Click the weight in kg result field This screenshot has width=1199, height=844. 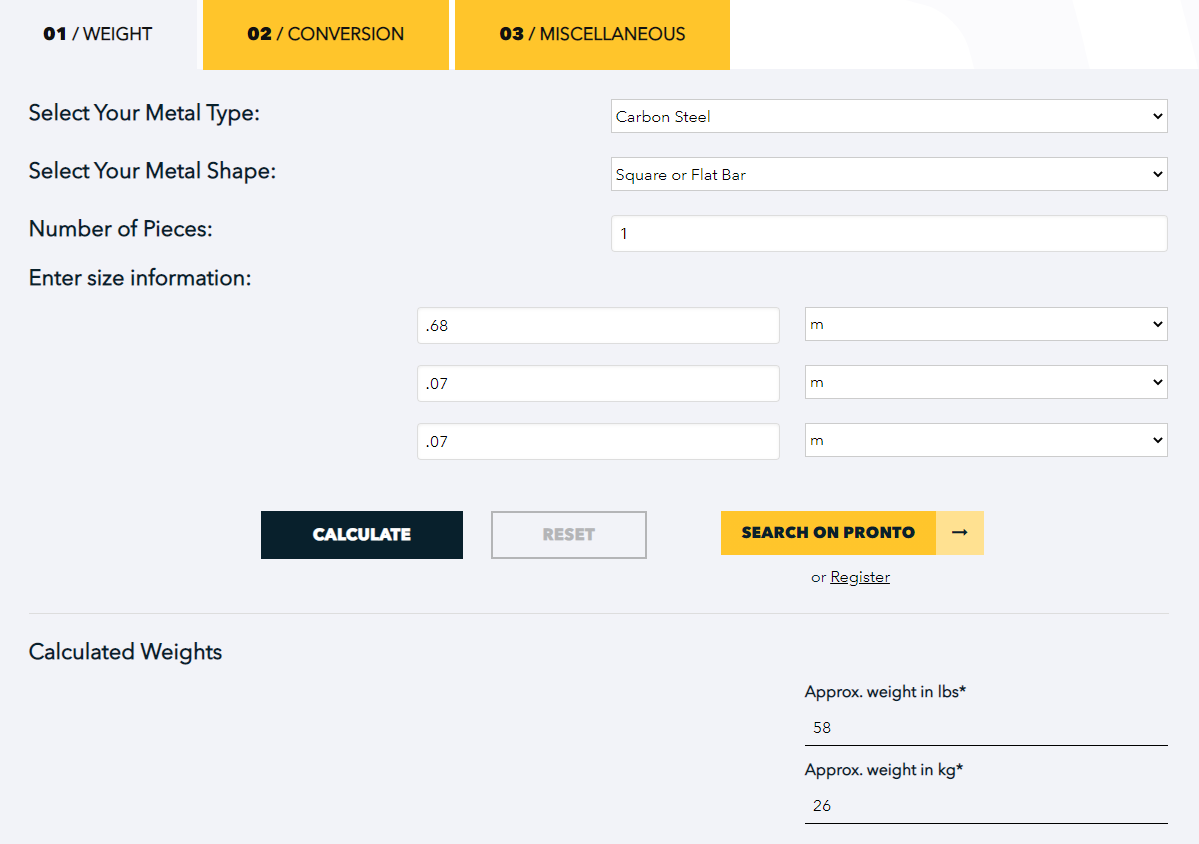985,805
